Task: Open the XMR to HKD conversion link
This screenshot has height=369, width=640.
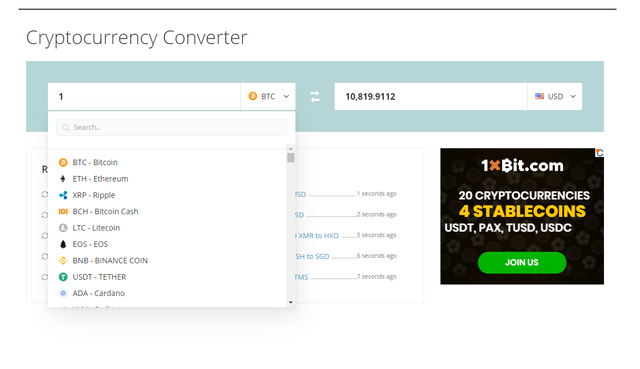Action: click(x=318, y=236)
